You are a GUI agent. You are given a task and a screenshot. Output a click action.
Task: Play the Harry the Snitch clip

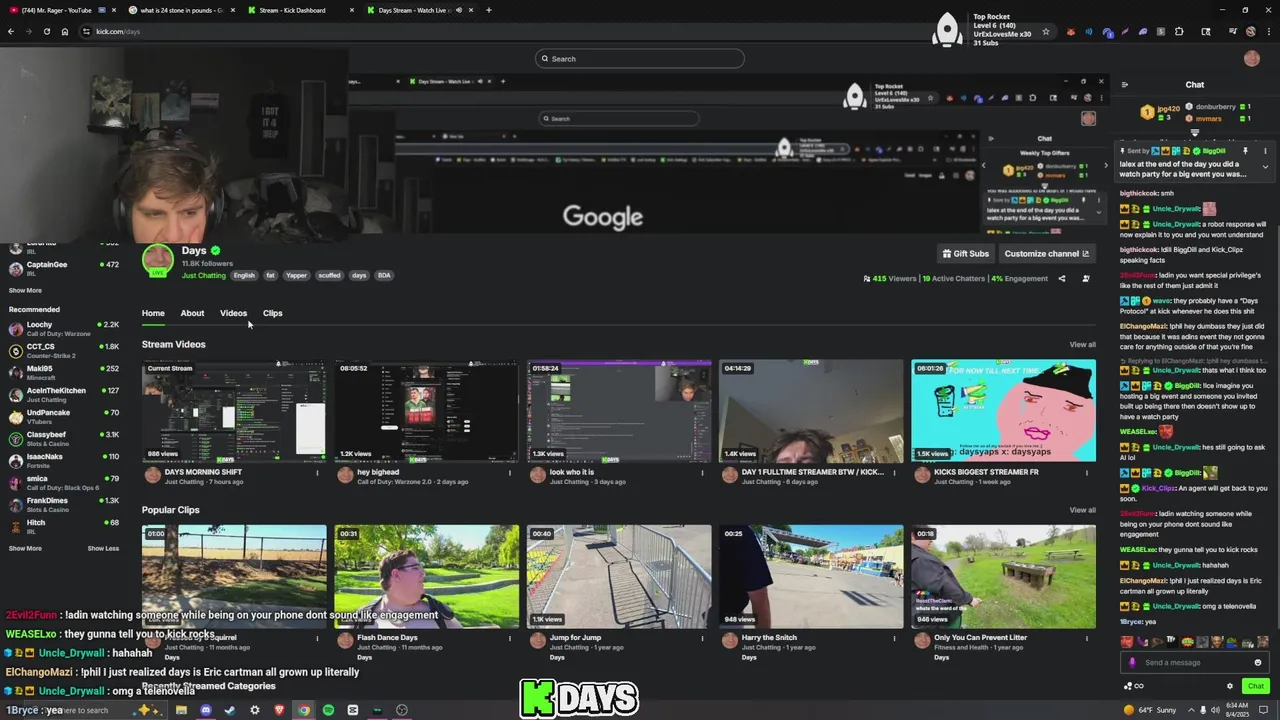(x=811, y=577)
